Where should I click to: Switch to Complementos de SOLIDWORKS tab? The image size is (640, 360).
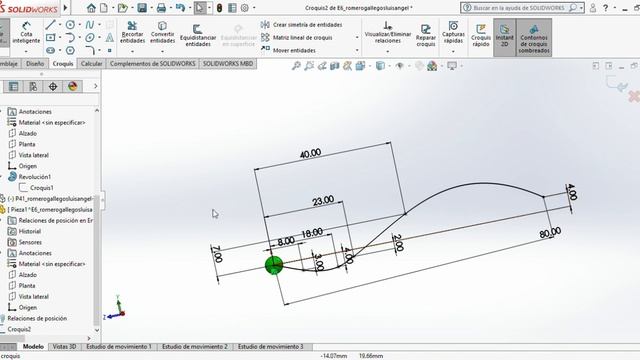(x=153, y=64)
